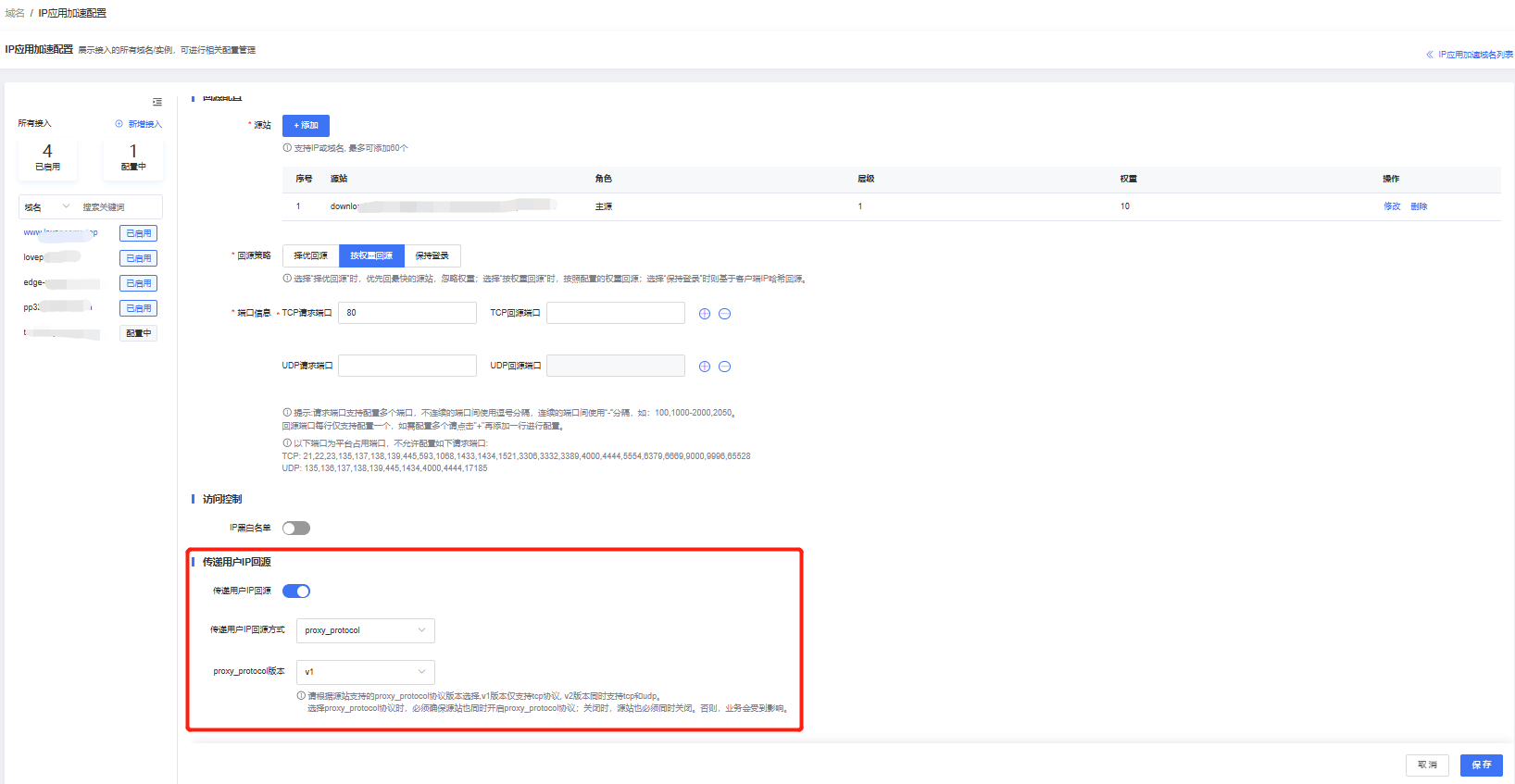Open the IP应用加速域名列表 link
Screen dimensions: 1515x784
1475,55
